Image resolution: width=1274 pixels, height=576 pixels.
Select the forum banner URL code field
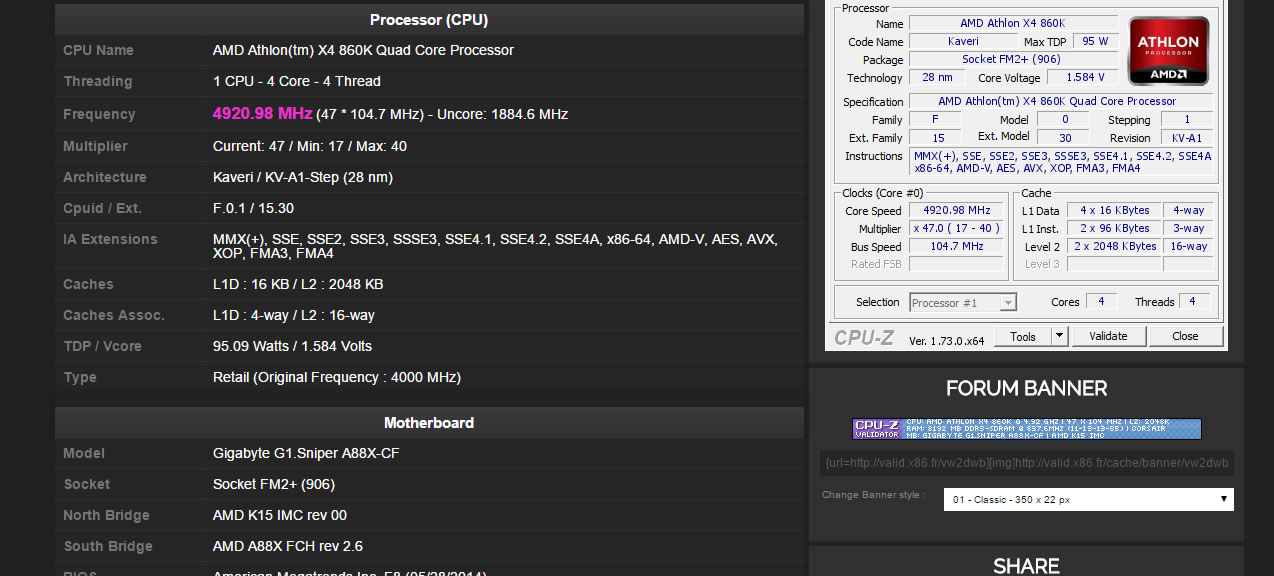1026,463
